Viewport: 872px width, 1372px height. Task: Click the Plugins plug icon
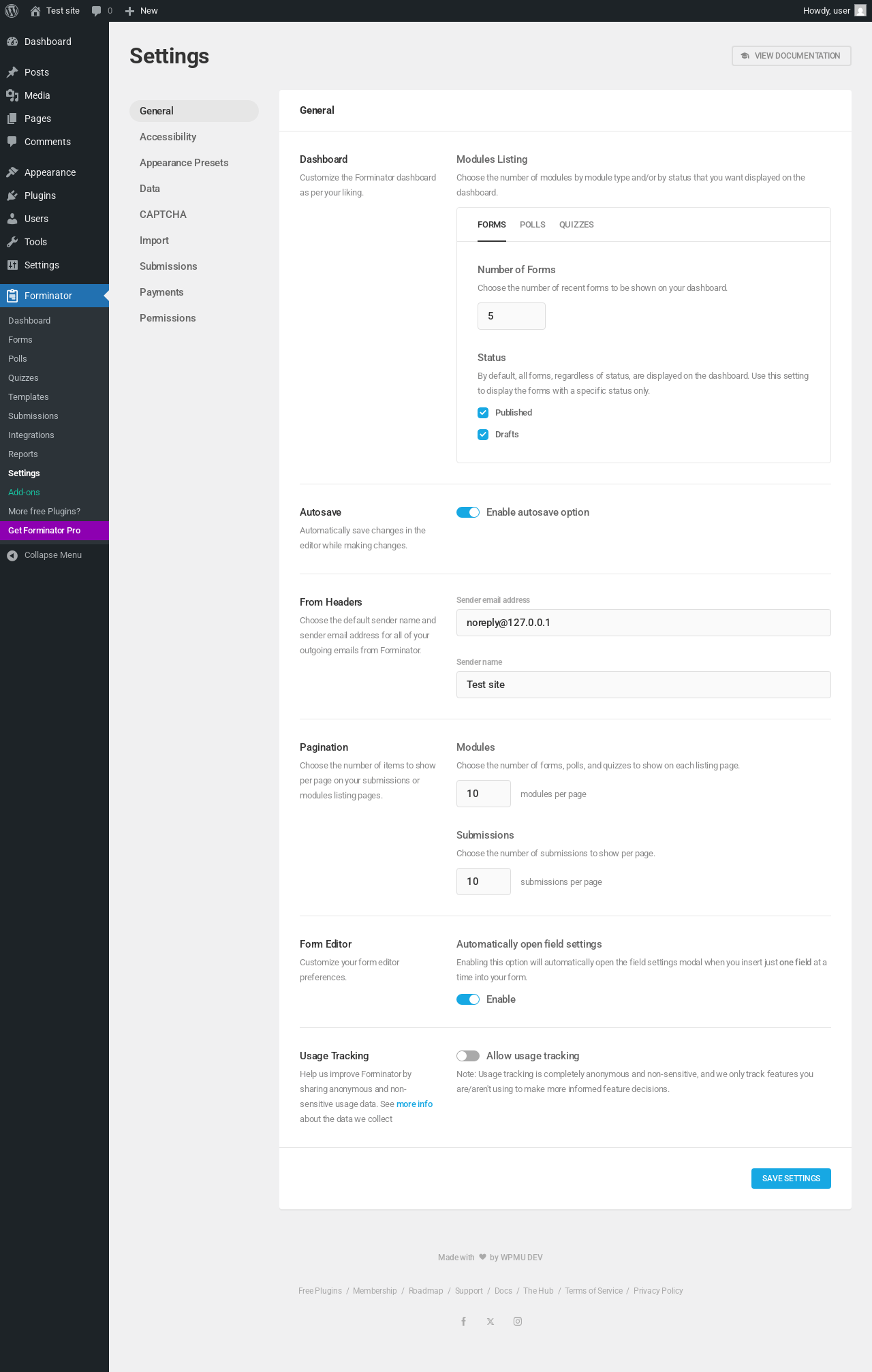pos(12,196)
